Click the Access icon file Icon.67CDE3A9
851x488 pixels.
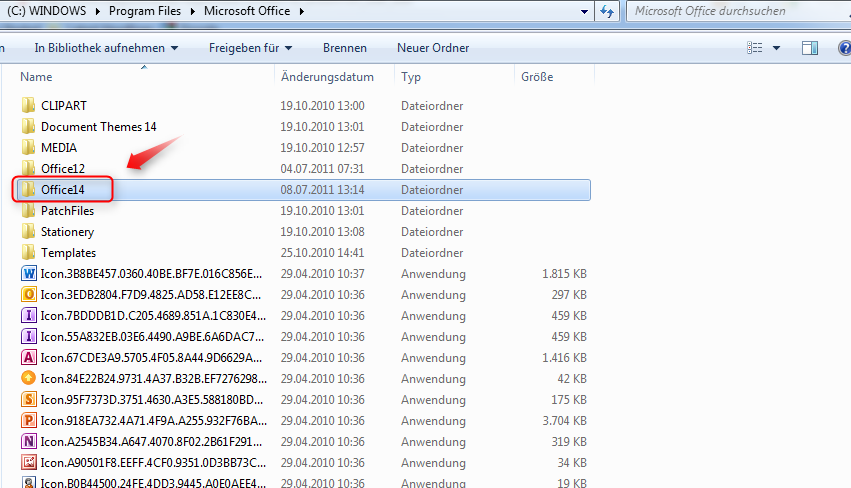tap(150, 357)
